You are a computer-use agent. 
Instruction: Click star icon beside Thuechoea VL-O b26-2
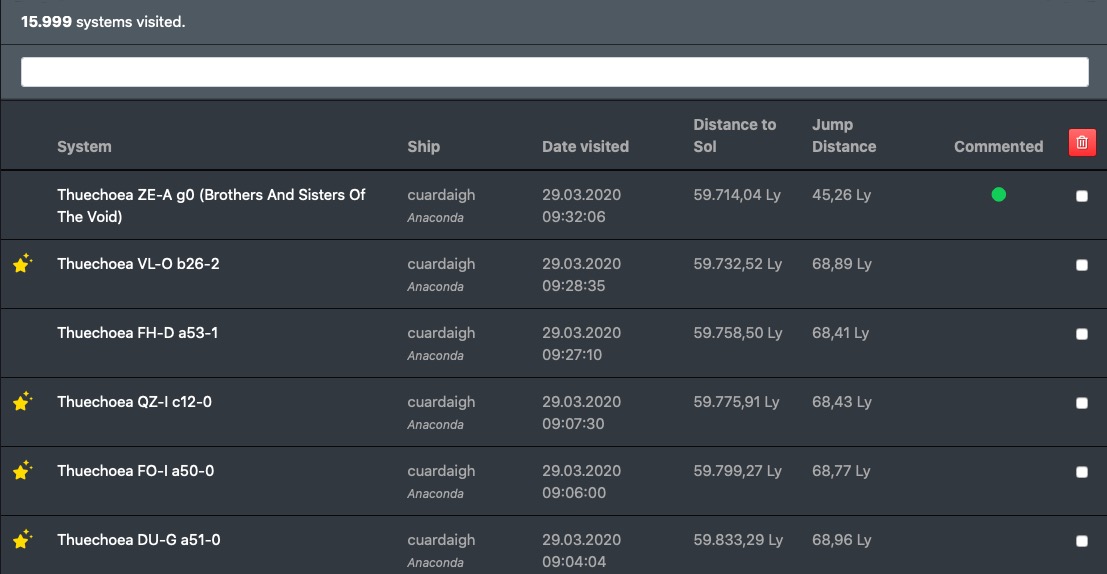pos(22,264)
